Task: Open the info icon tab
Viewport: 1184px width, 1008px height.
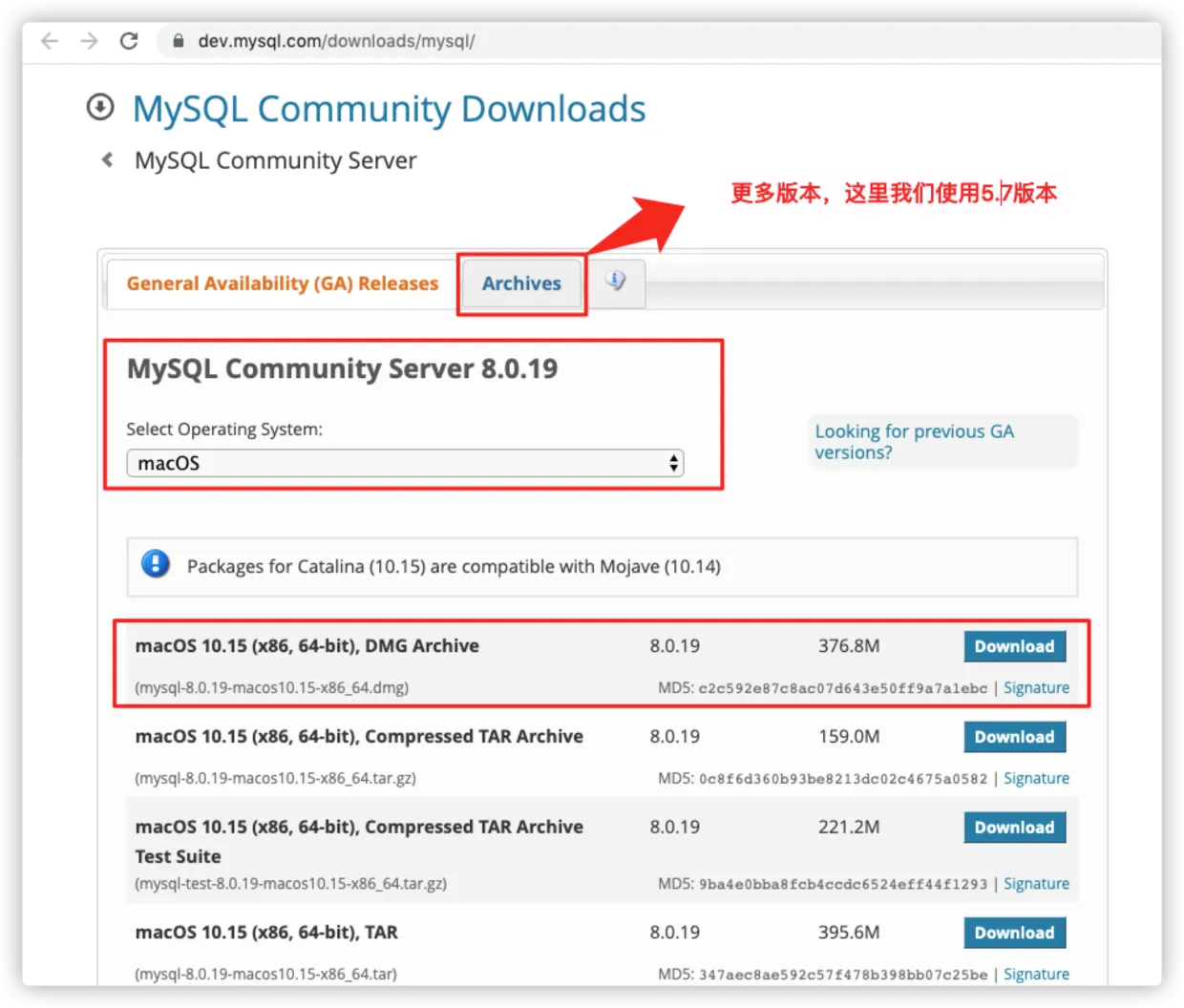Action: coord(616,281)
